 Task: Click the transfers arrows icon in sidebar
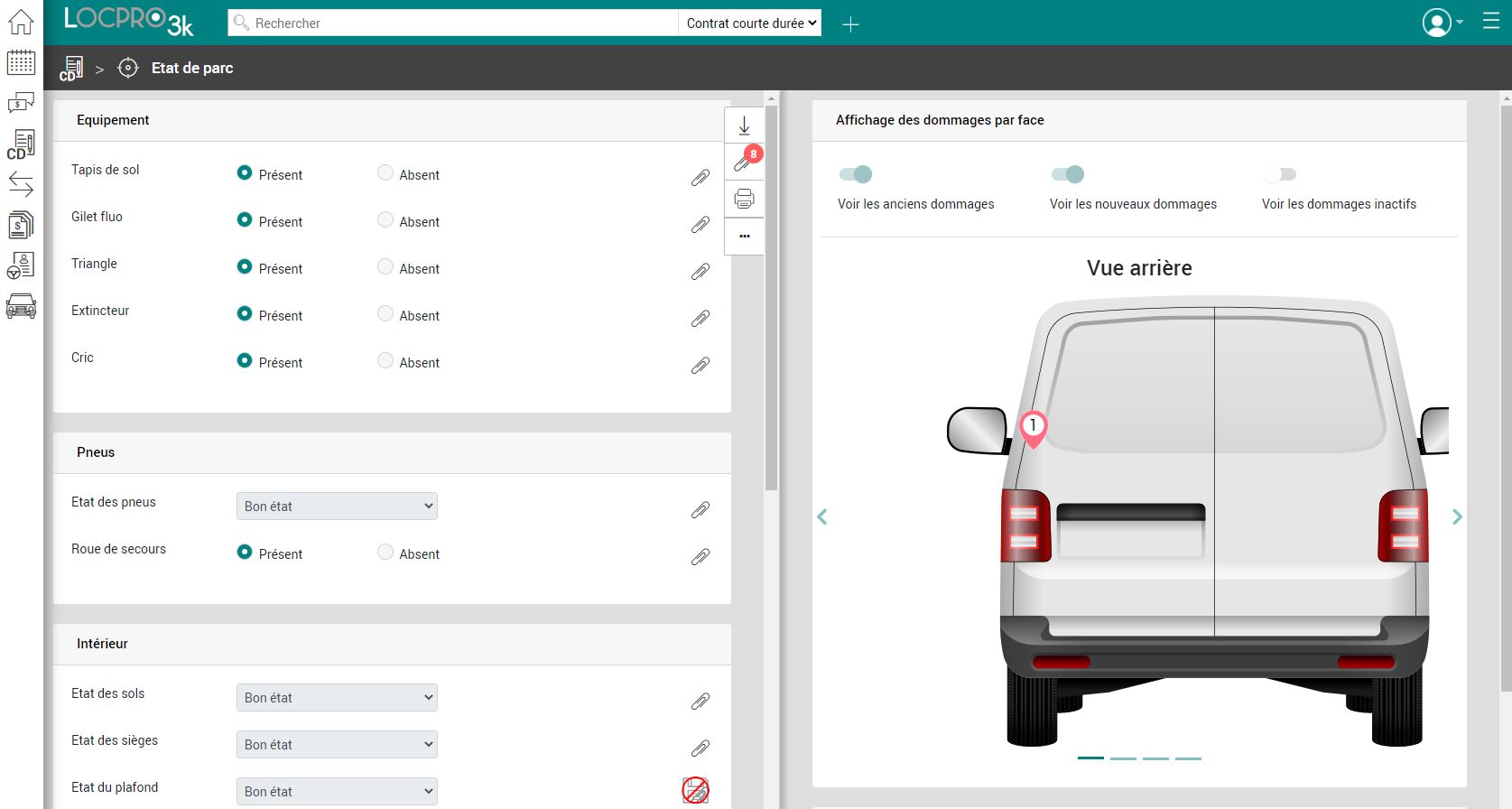[x=21, y=185]
